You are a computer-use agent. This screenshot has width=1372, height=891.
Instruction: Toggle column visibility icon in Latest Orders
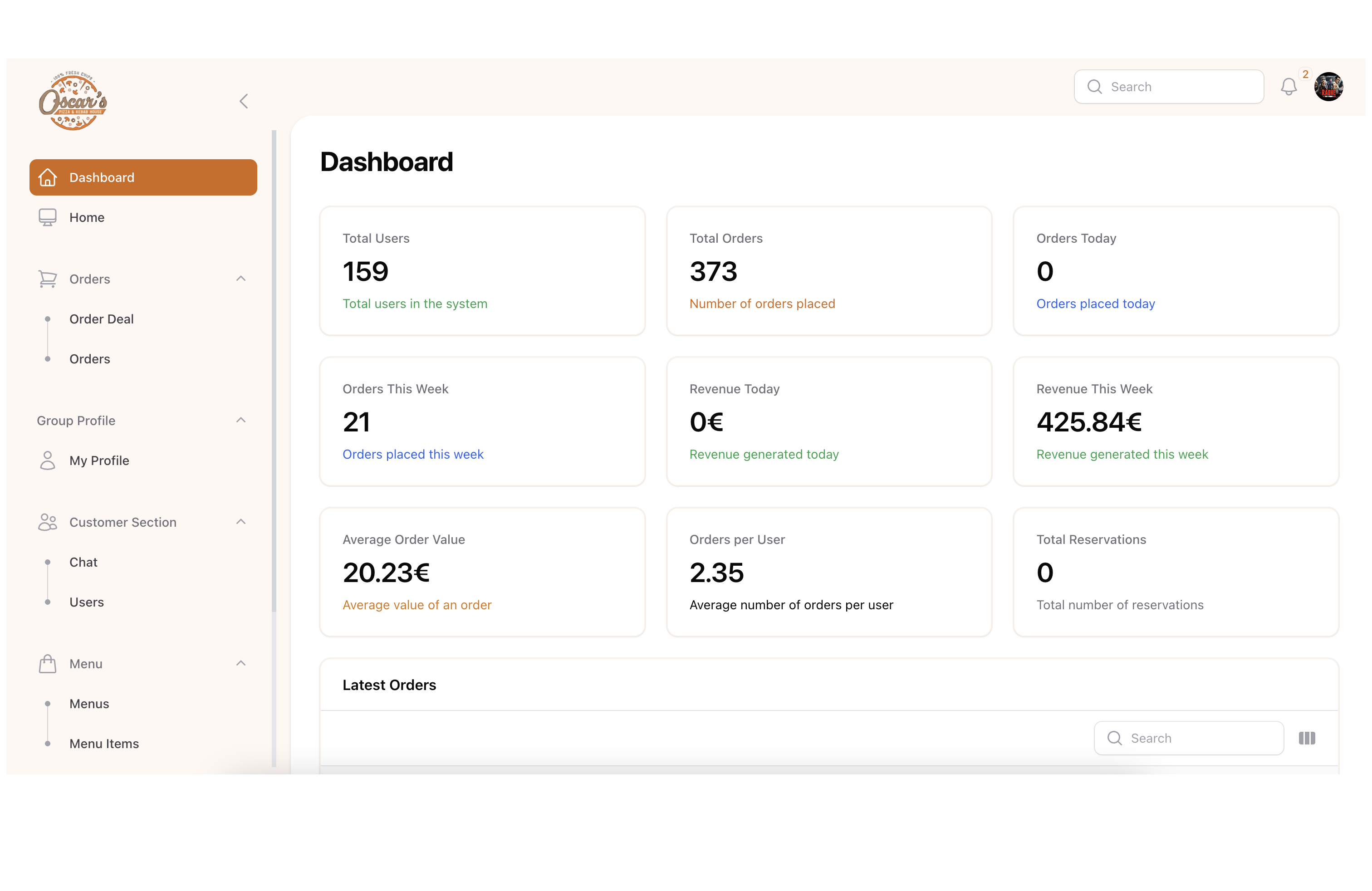pos(1307,738)
